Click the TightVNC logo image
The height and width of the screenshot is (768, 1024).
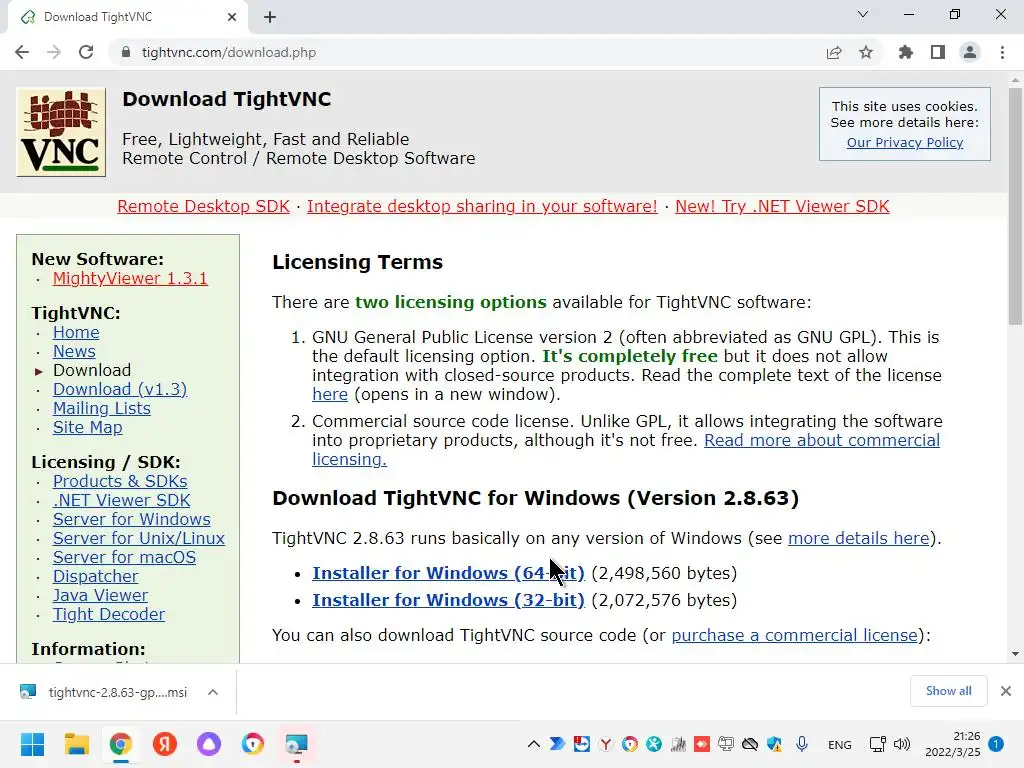point(61,132)
